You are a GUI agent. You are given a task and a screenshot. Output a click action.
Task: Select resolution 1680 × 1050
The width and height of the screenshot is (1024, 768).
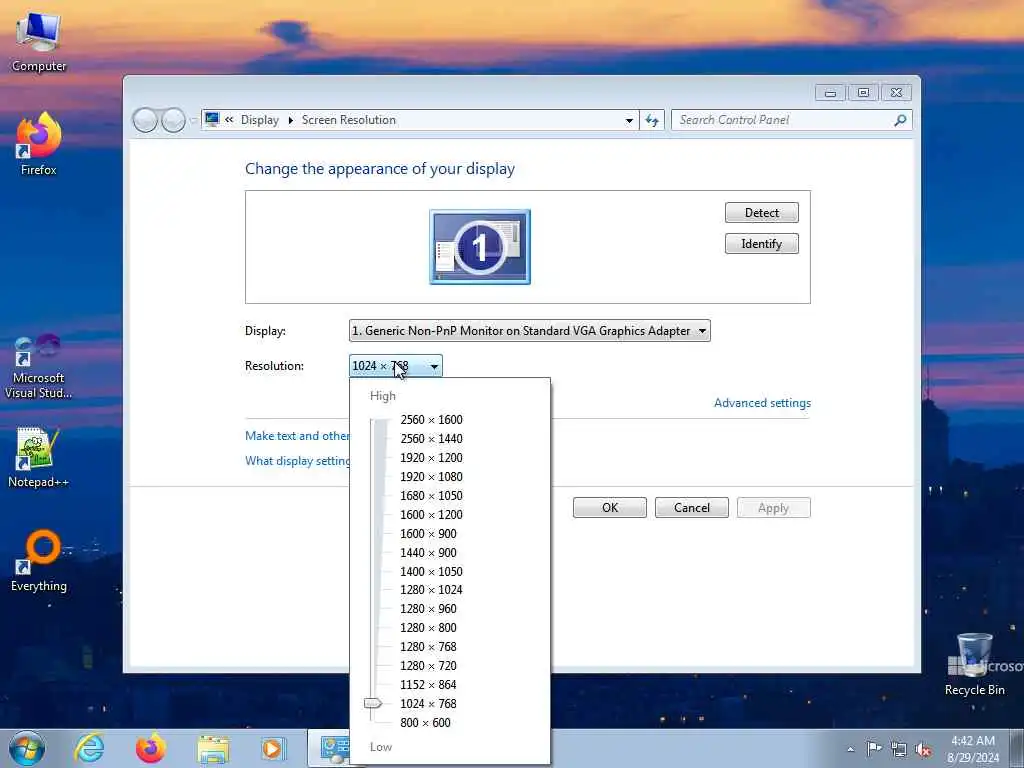[x=431, y=496]
